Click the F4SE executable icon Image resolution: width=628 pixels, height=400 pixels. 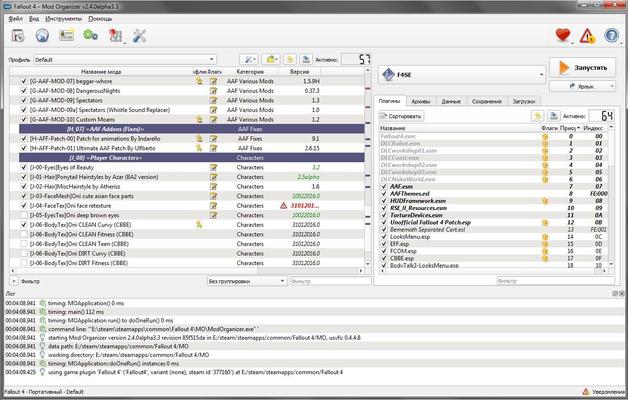pos(388,74)
